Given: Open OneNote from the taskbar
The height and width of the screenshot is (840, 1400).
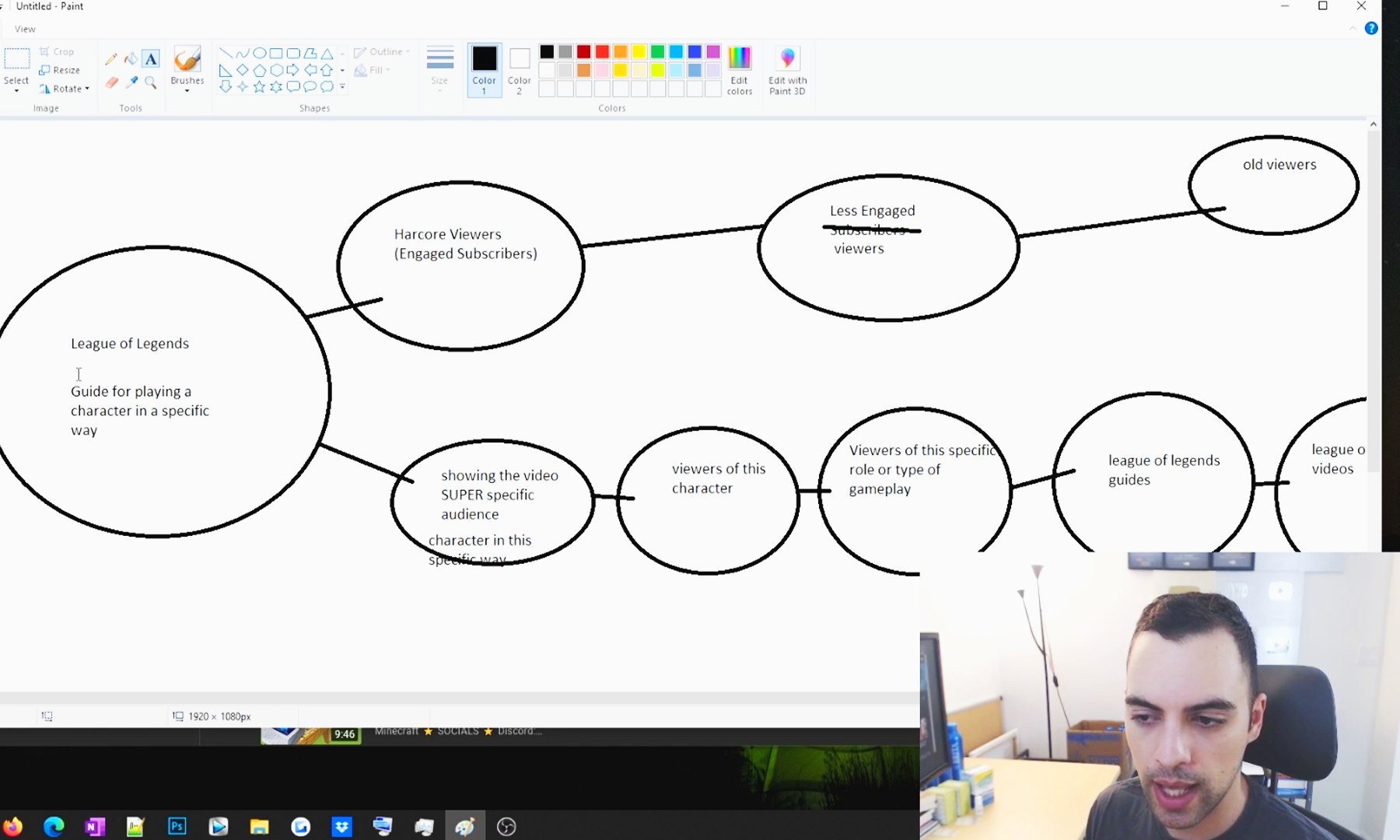Looking at the screenshot, I should click(x=95, y=826).
